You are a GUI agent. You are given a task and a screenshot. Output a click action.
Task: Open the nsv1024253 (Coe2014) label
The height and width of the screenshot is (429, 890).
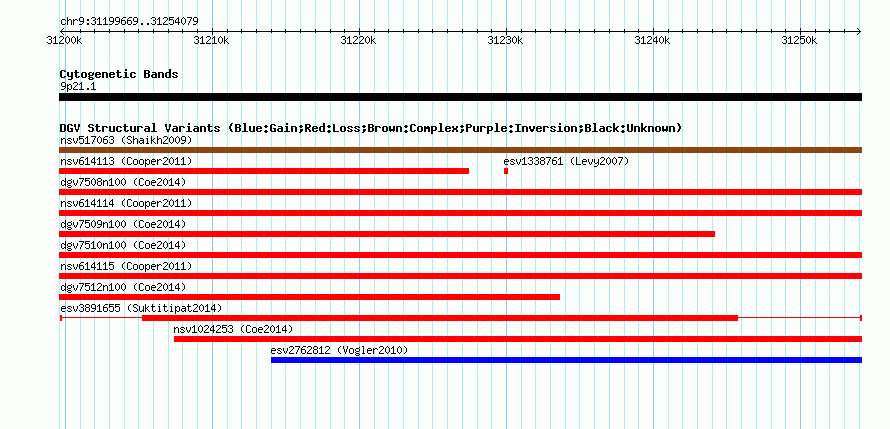pos(233,329)
